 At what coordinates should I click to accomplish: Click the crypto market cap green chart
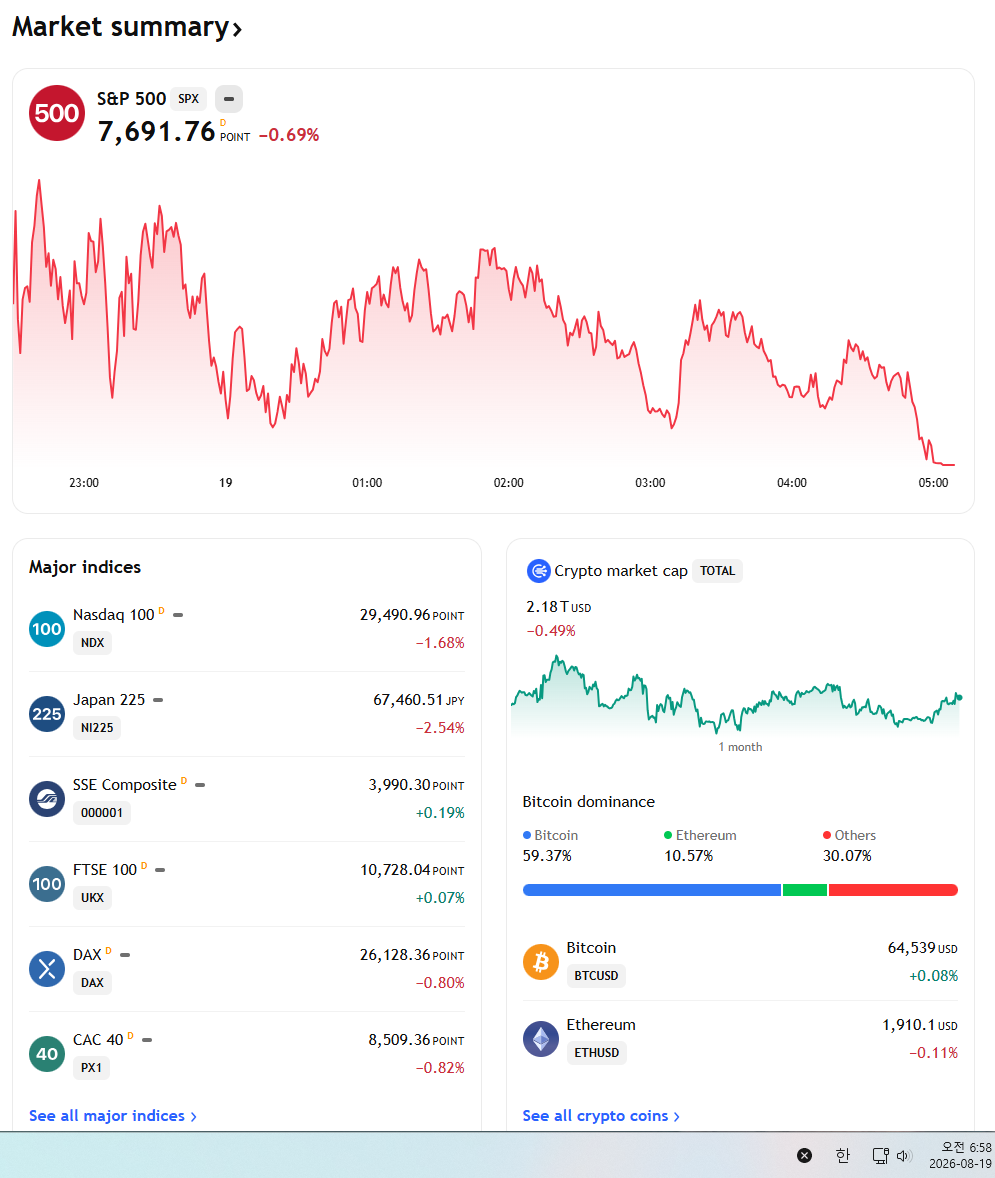736,696
